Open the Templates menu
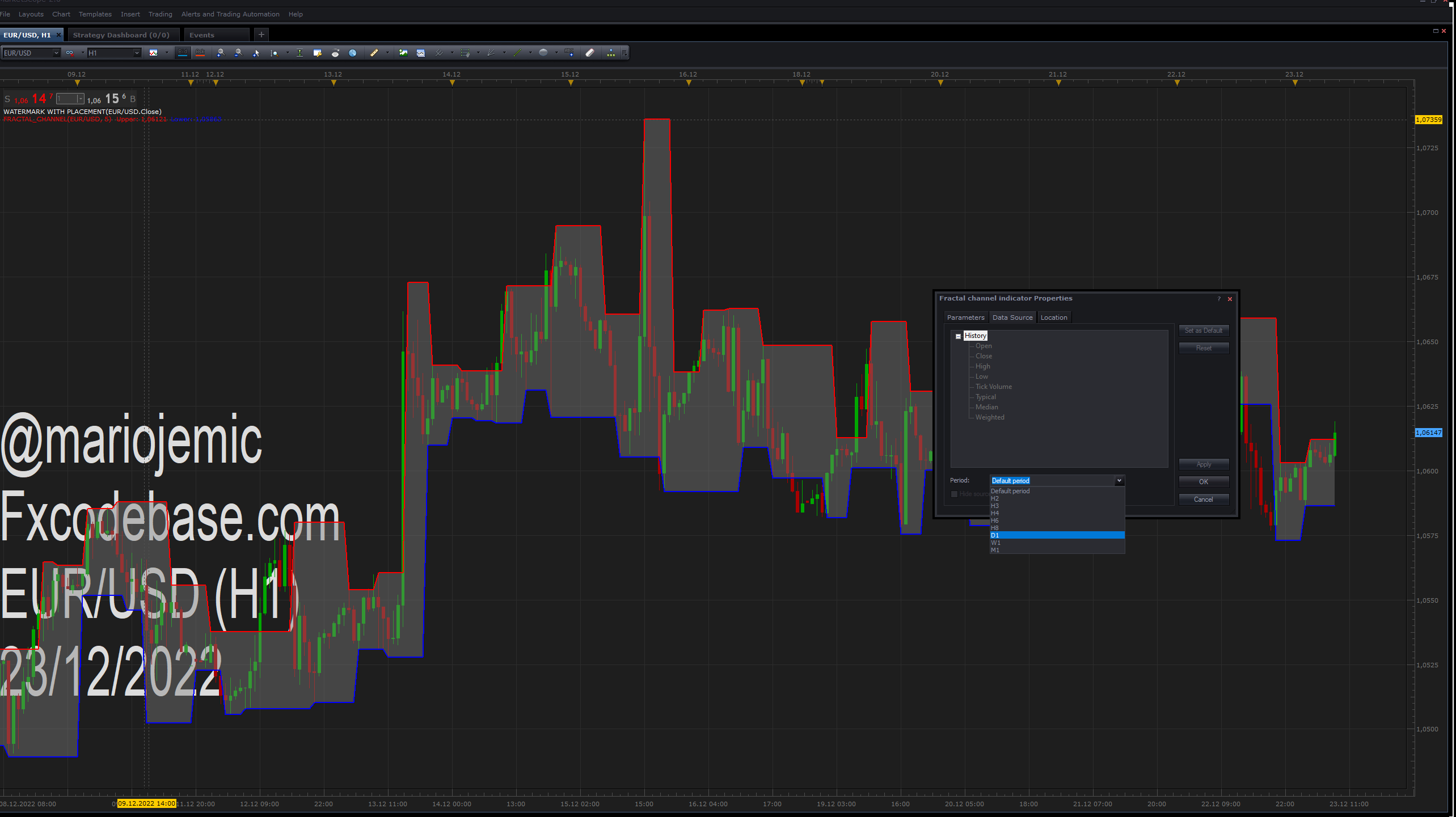The width and height of the screenshot is (1456, 817). tap(95, 14)
